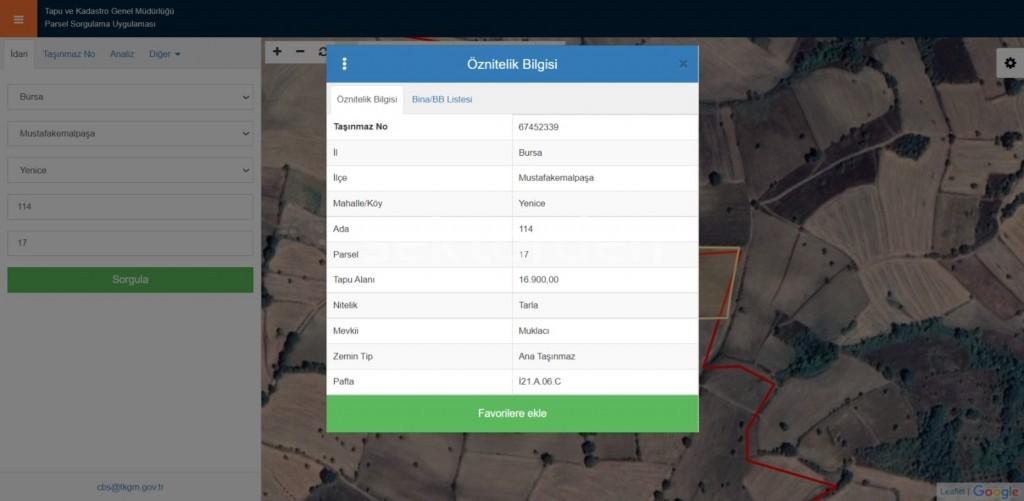Click the highlighted yellow parcel on map
Image resolution: width=1024 pixels, height=501 pixels.
tap(717, 283)
